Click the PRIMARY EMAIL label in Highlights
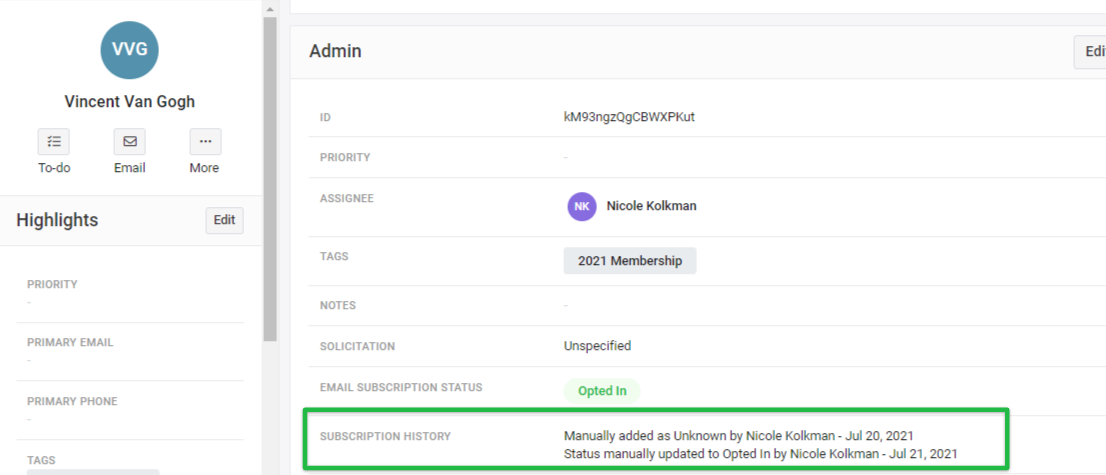 coord(70,342)
